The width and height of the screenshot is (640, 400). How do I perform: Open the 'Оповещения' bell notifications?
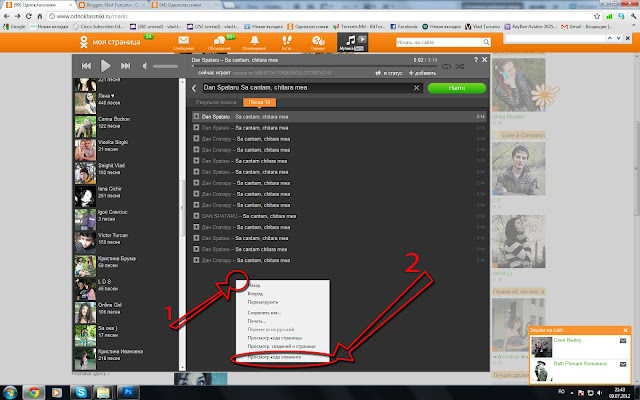click(254, 42)
